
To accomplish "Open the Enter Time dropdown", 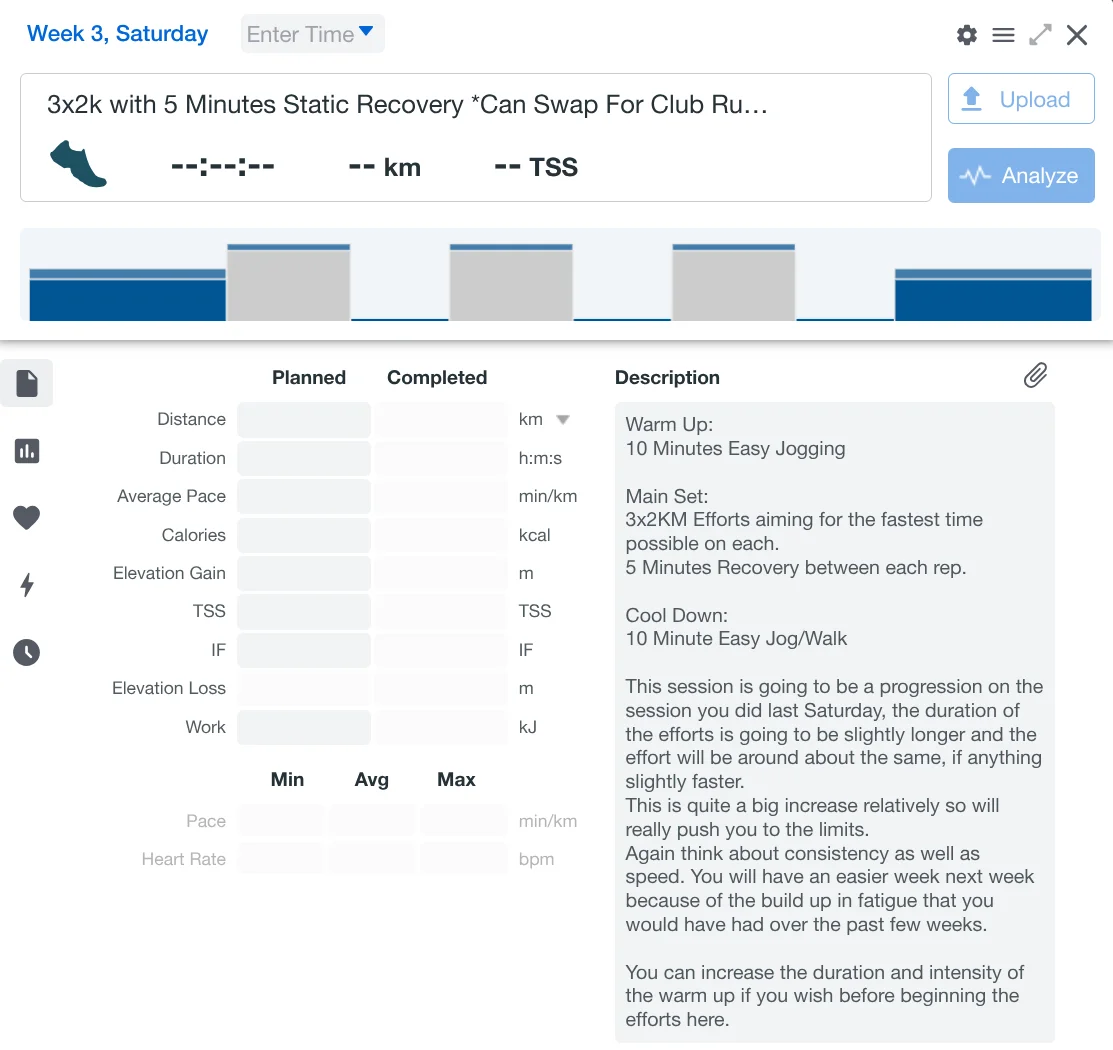I will tap(312, 34).
